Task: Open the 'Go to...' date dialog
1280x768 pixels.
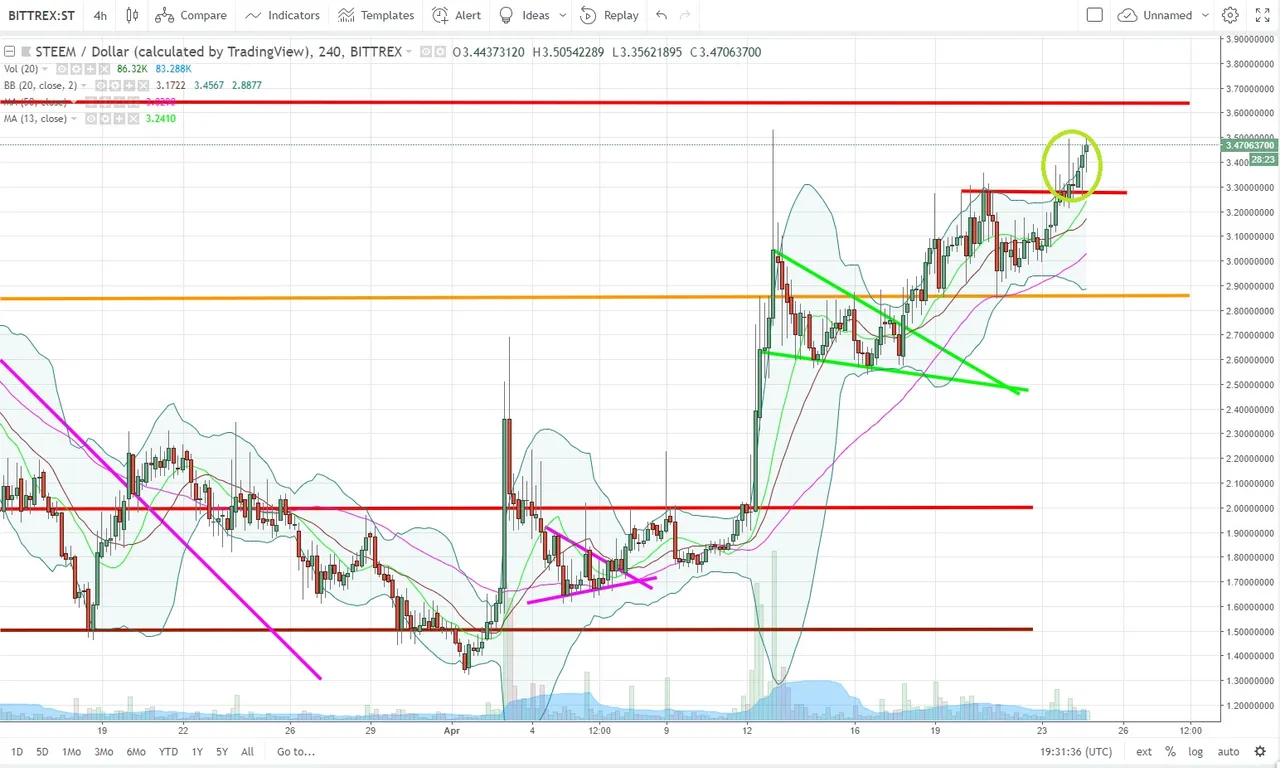Action: tap(294, 751)
